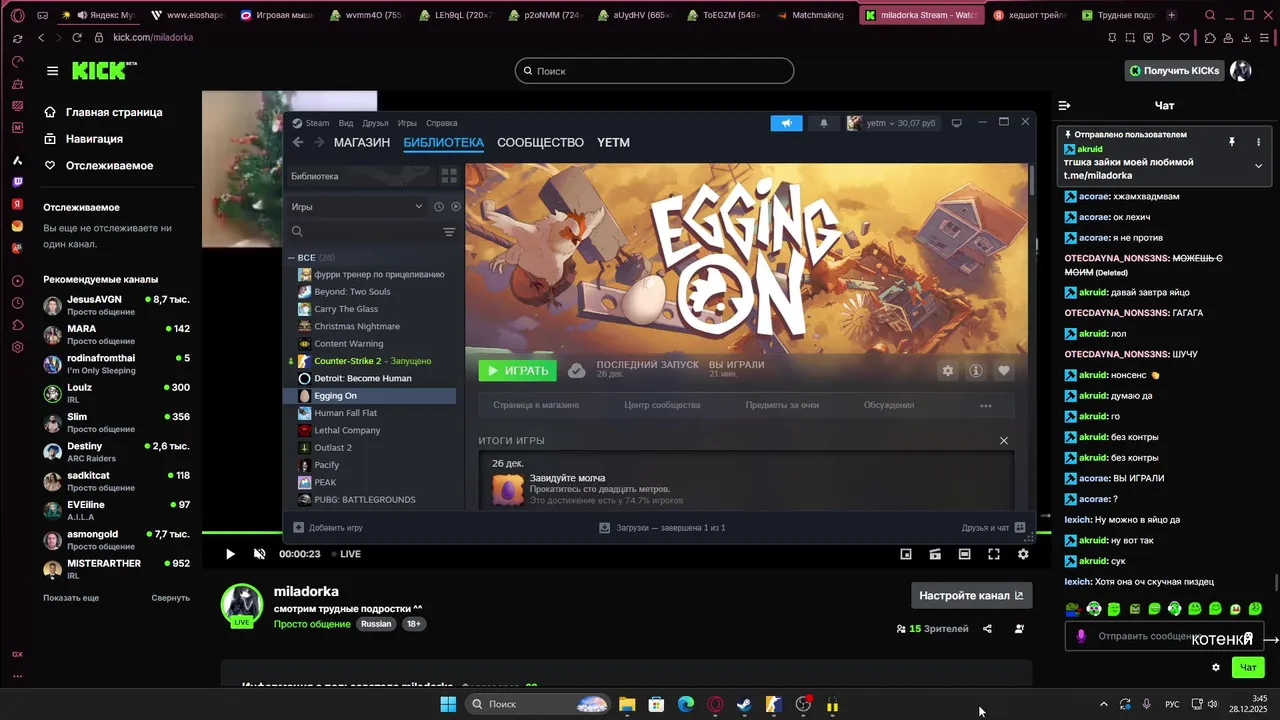The image size is (1280, 720).
Task: Toggle fullscreen on the player
Action: point(994,554)
